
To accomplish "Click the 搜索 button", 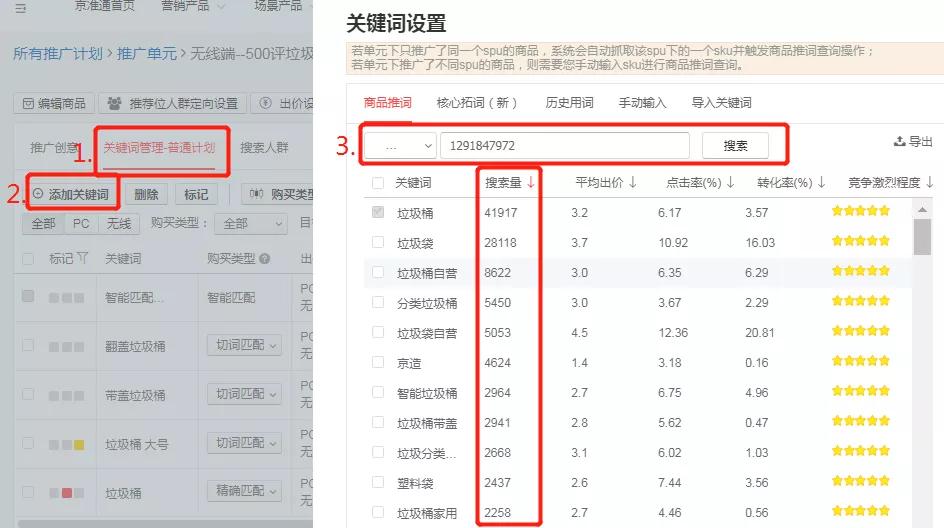I will (x=735, y=146).
